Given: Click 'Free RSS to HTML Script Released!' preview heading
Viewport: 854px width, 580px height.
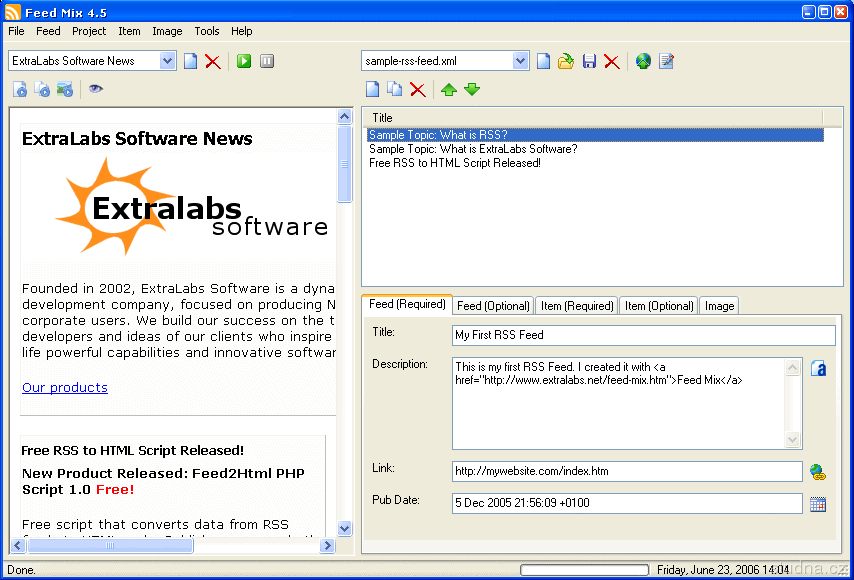Looking at the screenshot, I should point(133,450).
